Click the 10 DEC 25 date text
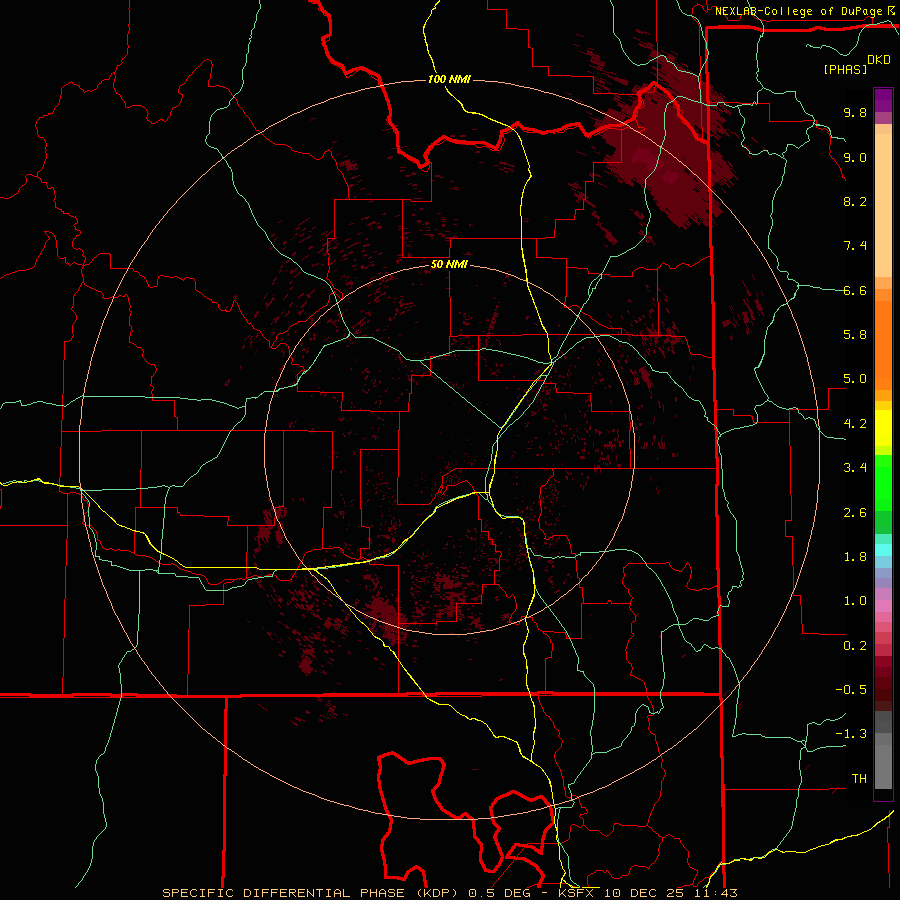 click(643, 893)
